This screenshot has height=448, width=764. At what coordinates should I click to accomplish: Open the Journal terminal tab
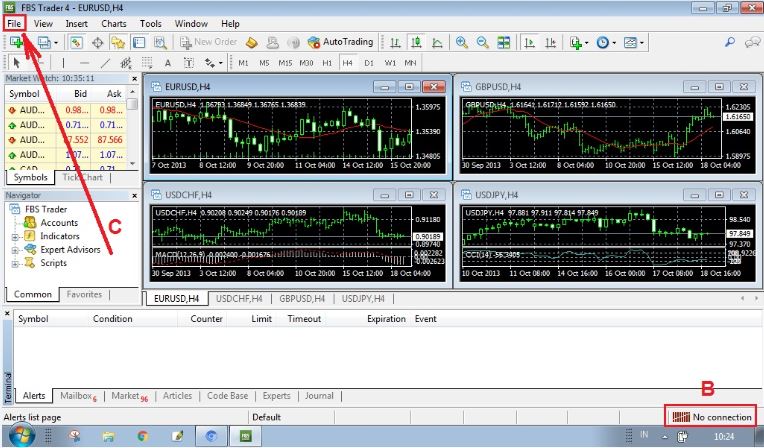(319, 396)
